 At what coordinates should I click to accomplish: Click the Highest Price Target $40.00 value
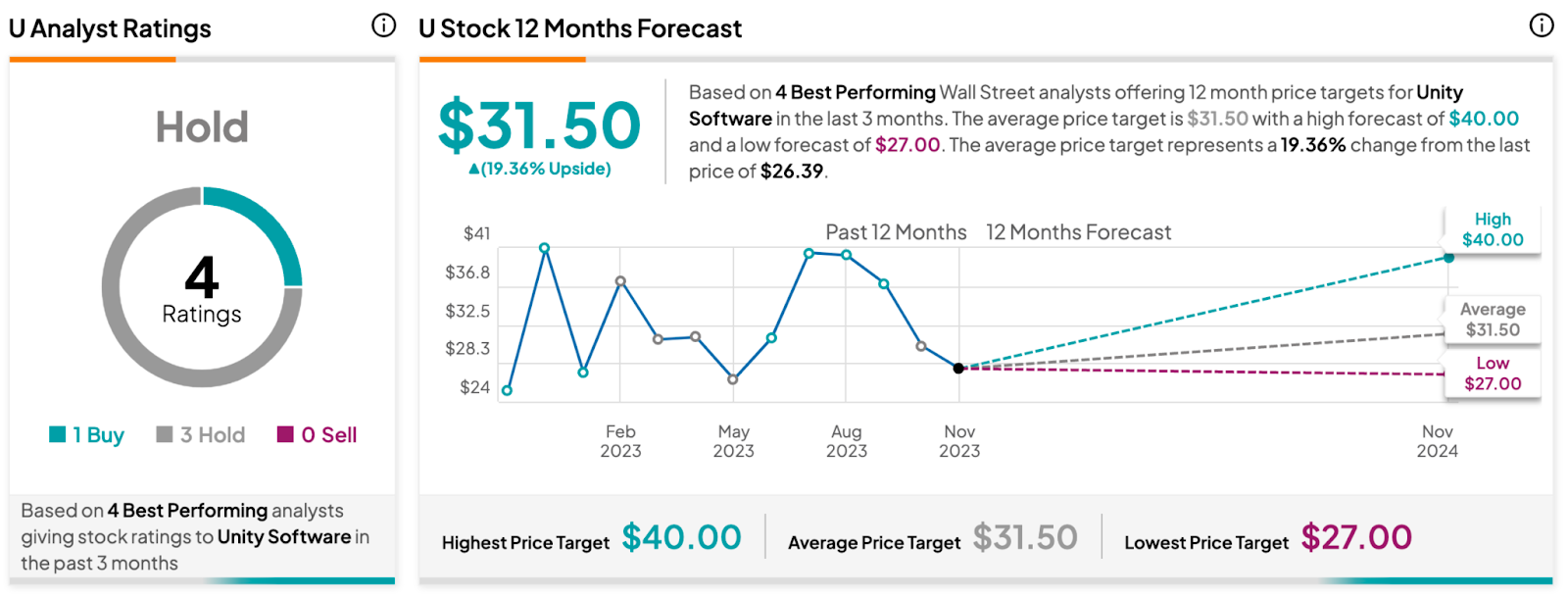[x=682, y=537]
